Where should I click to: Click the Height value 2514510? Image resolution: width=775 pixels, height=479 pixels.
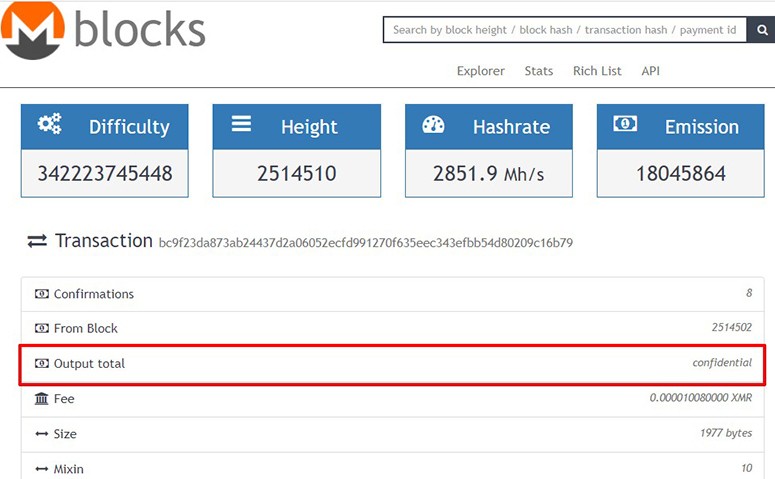pos(296,173)
